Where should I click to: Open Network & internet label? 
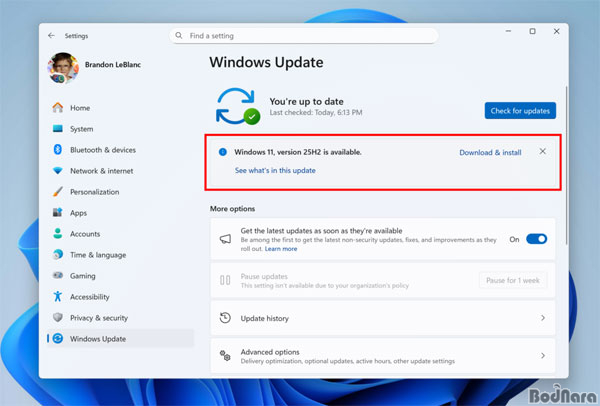[x=102, y=171]
